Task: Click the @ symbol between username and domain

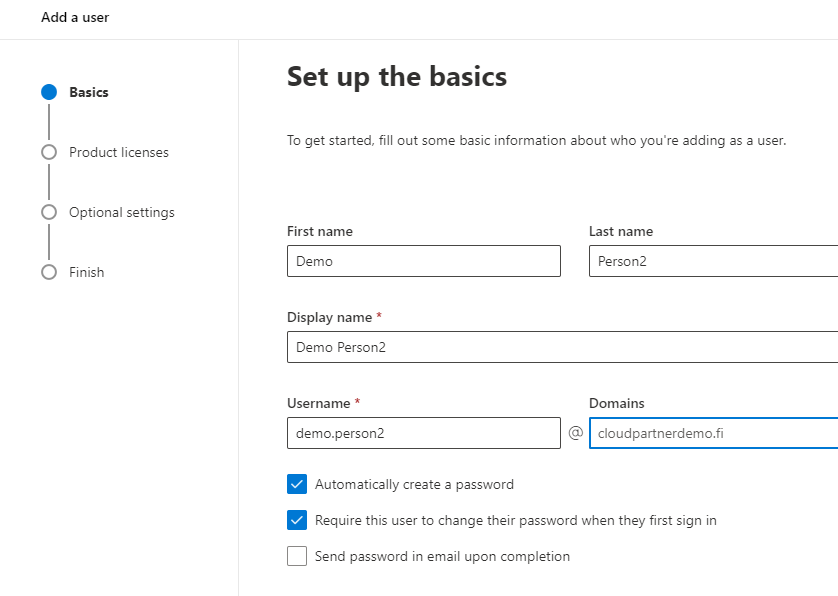Action: [575, 433]
